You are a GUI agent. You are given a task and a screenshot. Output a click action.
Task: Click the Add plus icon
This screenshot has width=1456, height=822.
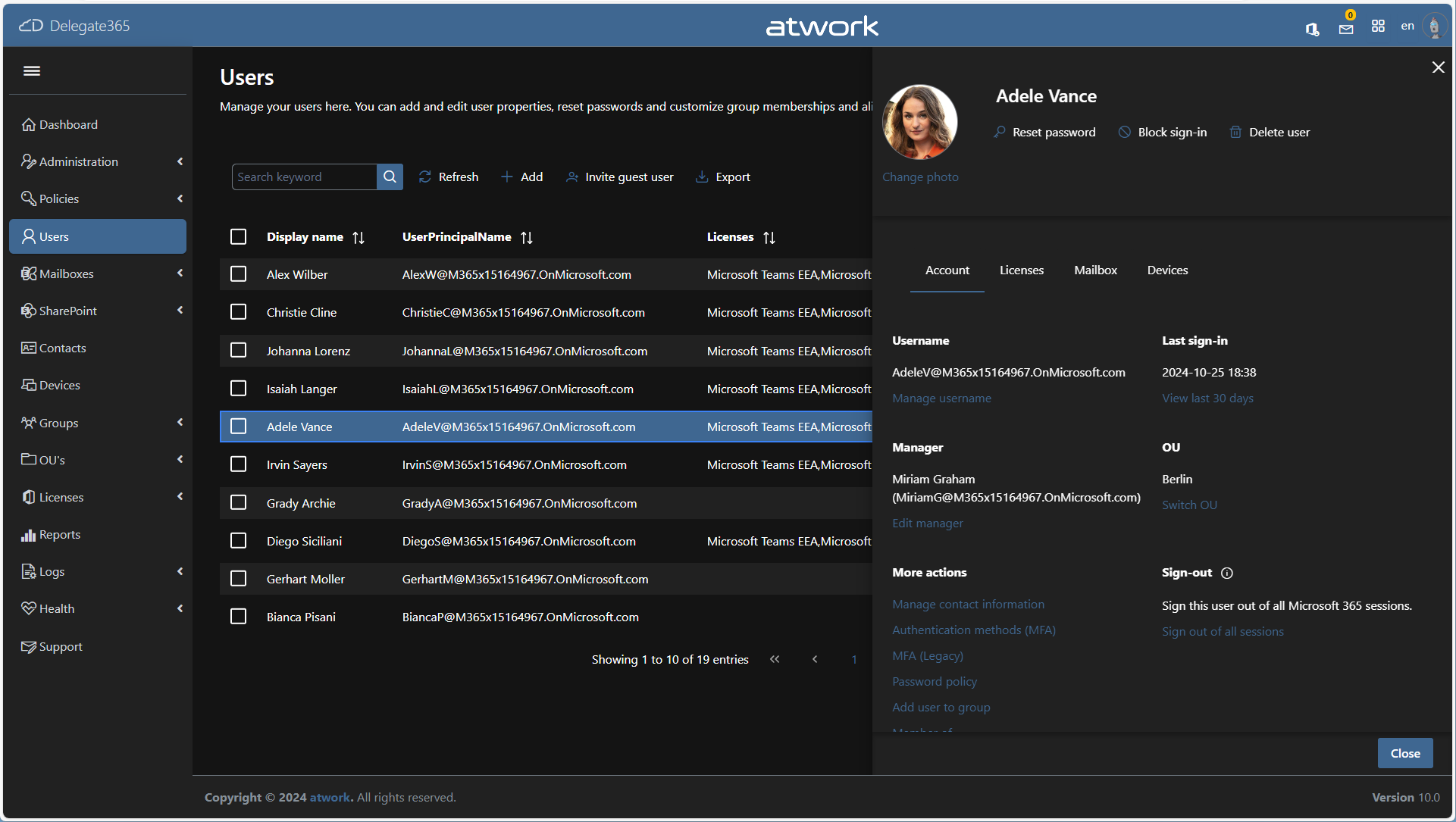click(x=507, y=177)
